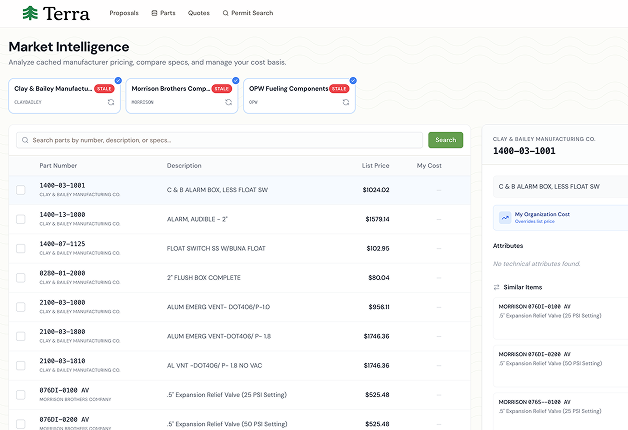The image size is (628, 430).
Task: Click C & B ALARM BOX description field in panel
Action: (x=561, y=187)
